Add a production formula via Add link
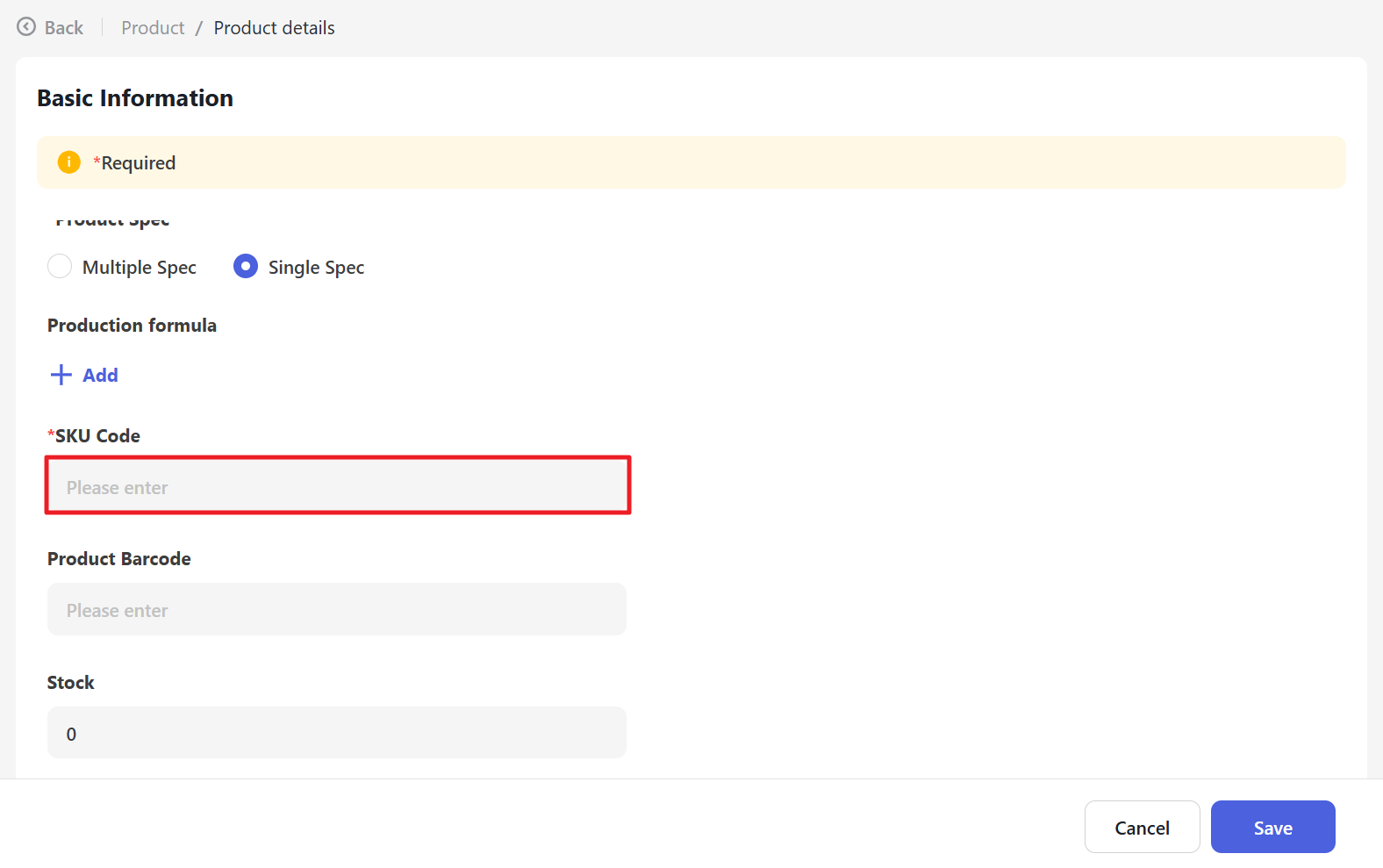Image resolution: width=1383 pixels, height=868 pixels. [100, 376]
